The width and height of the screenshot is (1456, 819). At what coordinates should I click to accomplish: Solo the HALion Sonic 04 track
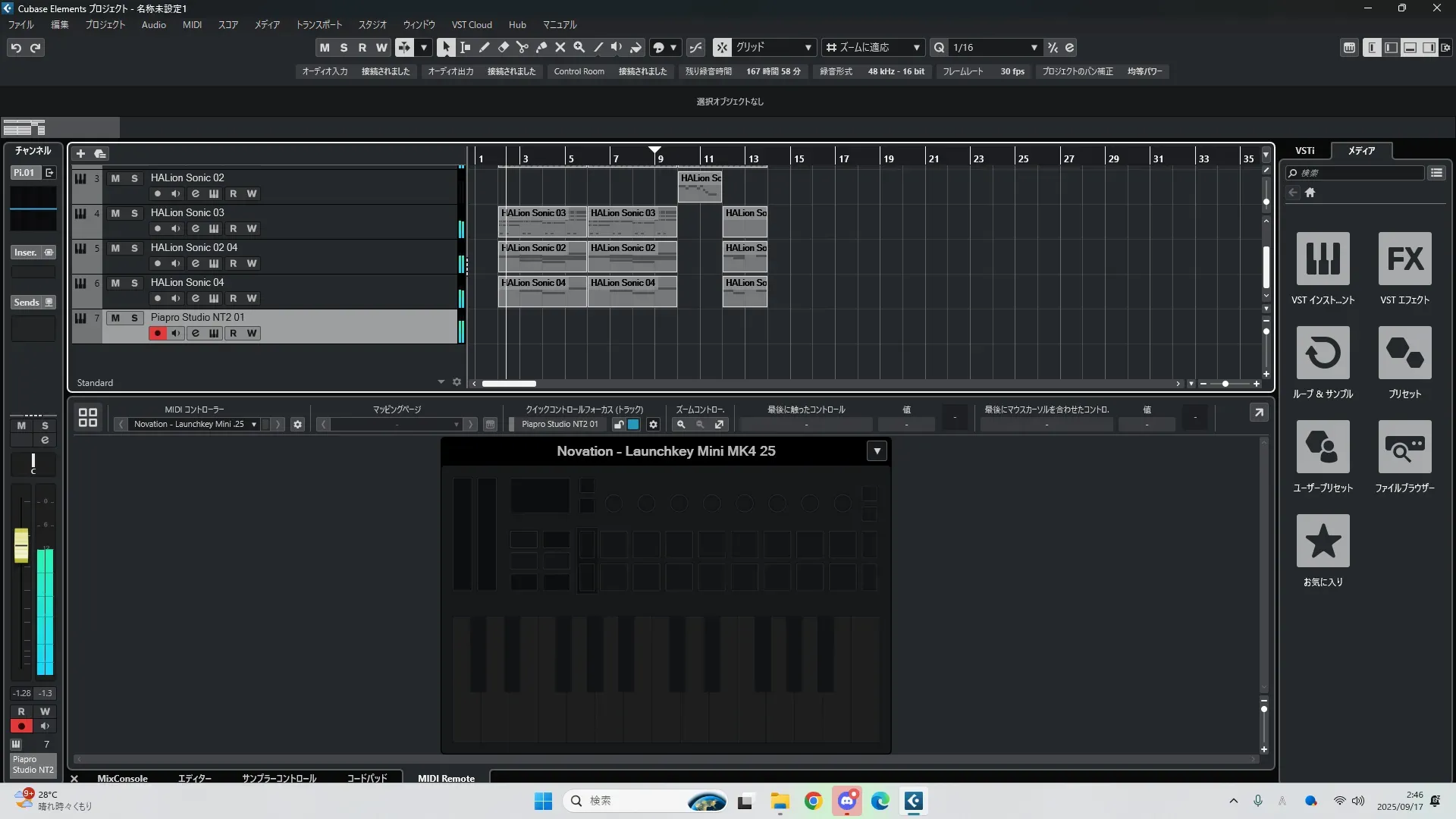coord(134,283)
